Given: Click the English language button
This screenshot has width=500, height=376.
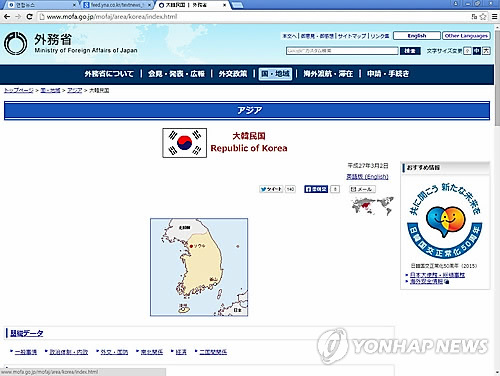Looking at the screenshot, I should [417, 36].
